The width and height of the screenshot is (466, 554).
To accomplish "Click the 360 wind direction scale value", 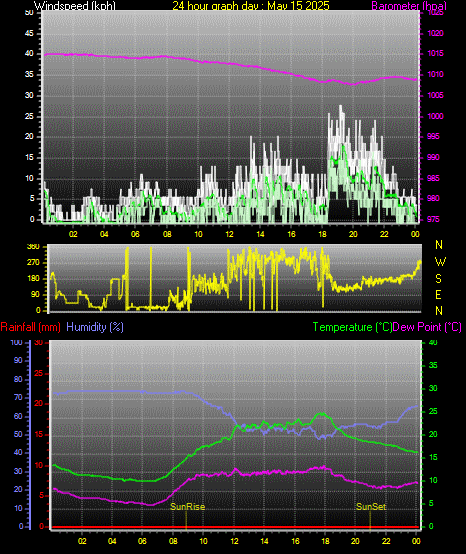I will (33, 247).
